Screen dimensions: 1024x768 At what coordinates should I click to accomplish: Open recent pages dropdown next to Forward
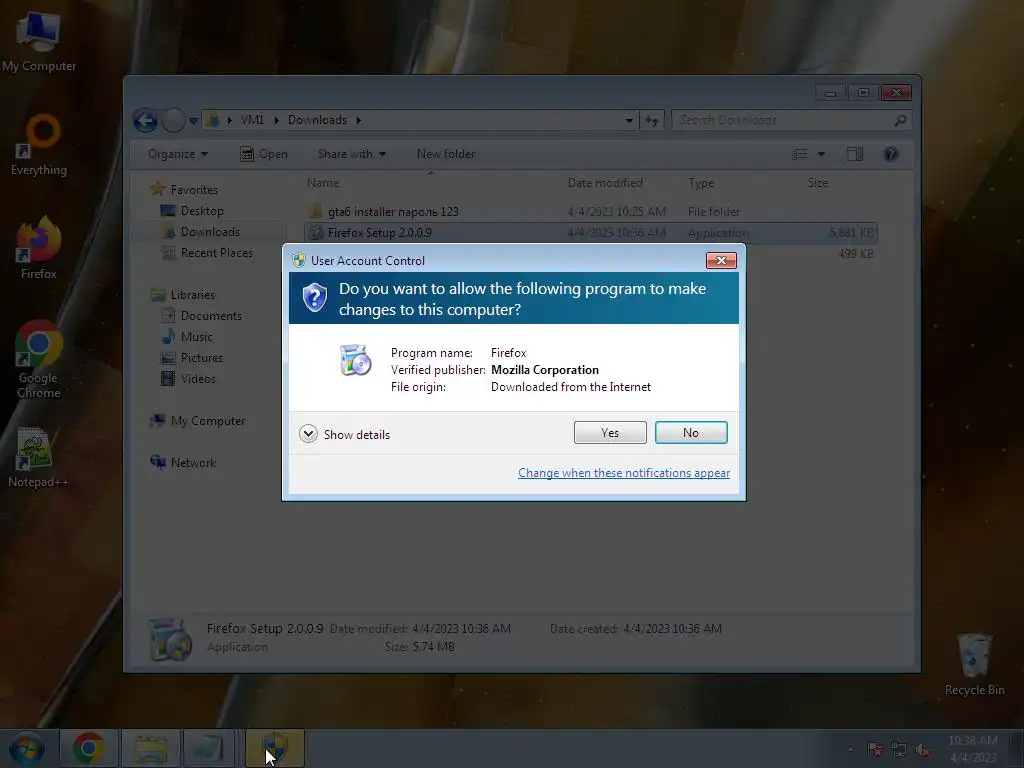(x=193, y=121)
